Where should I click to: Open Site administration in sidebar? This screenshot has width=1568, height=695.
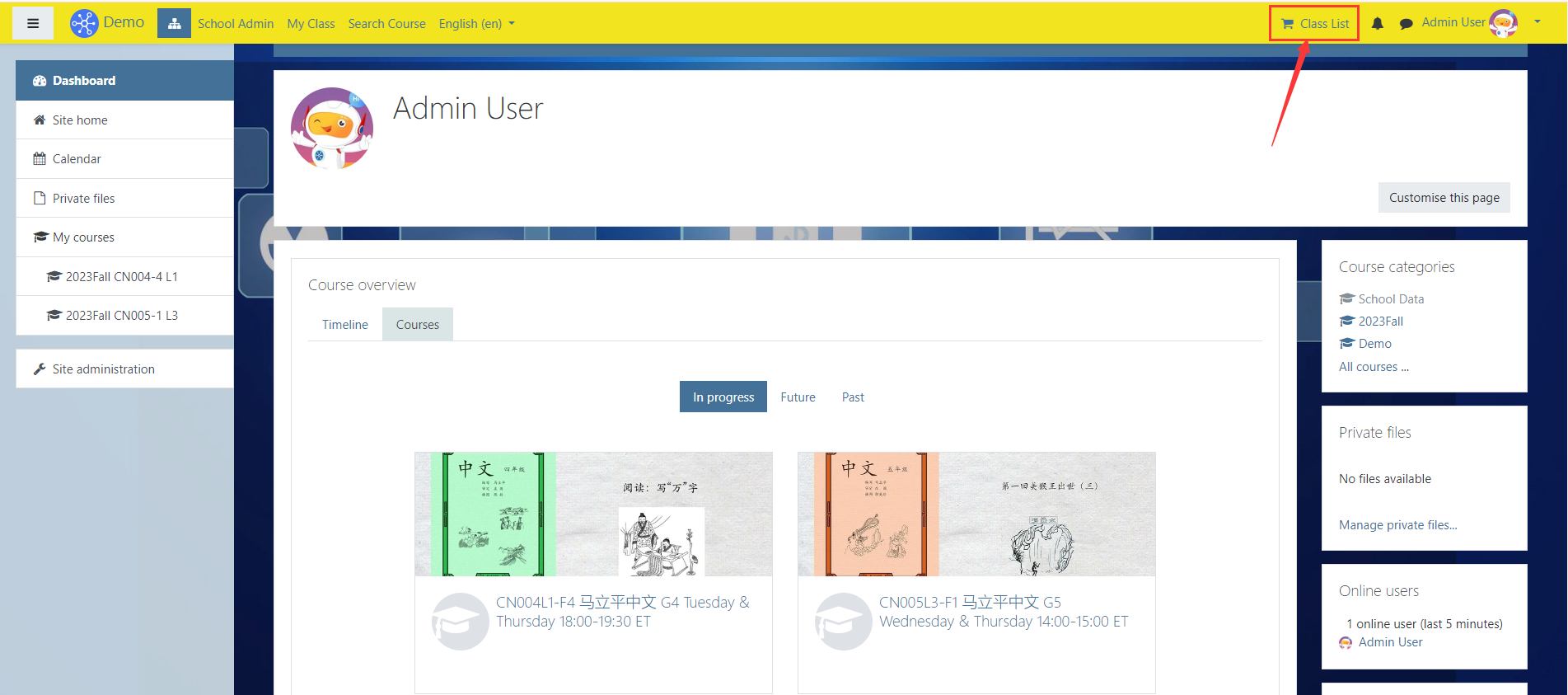[103, 369]
